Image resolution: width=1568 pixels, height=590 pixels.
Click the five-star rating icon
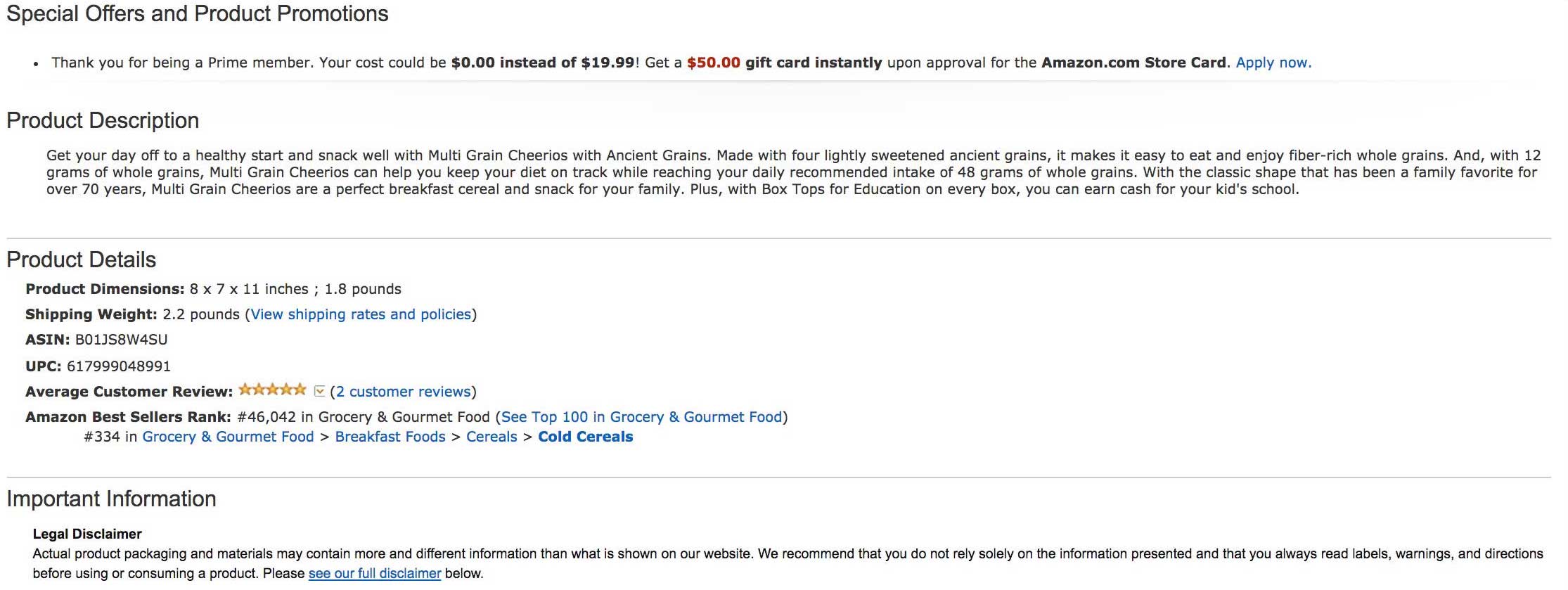click(x=272, y=390)
